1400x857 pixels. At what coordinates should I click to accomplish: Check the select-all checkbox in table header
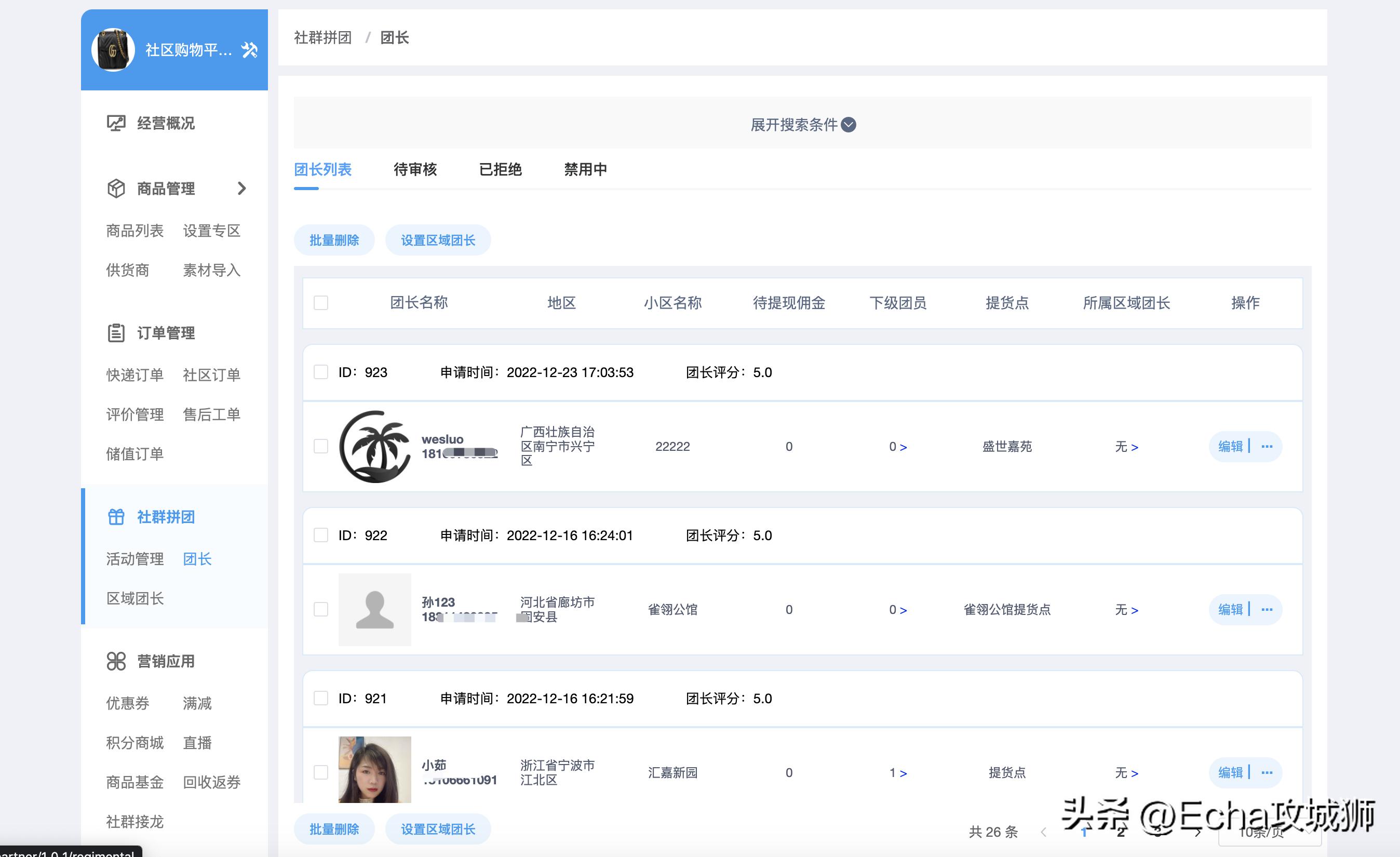pyautogui.click(x=320, y=303)
